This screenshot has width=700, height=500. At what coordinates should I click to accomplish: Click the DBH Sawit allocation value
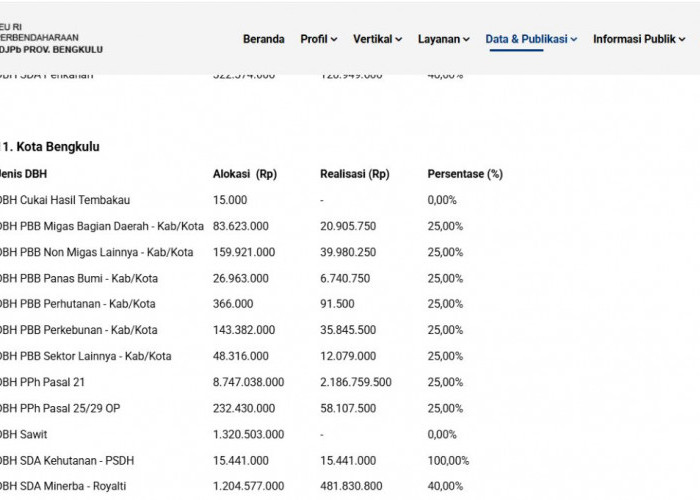point(248,434)
